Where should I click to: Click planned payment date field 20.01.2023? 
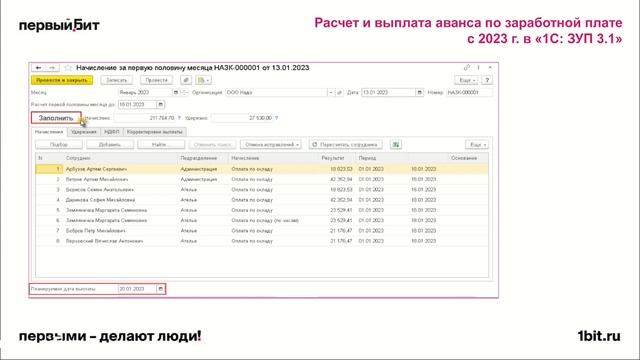click(x=137, y=289)
